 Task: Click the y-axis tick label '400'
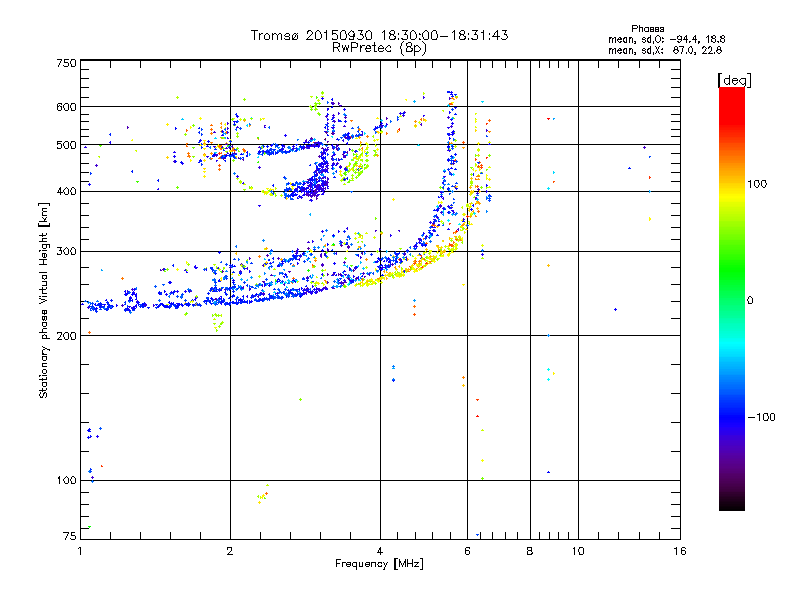[x=66, y=192]
